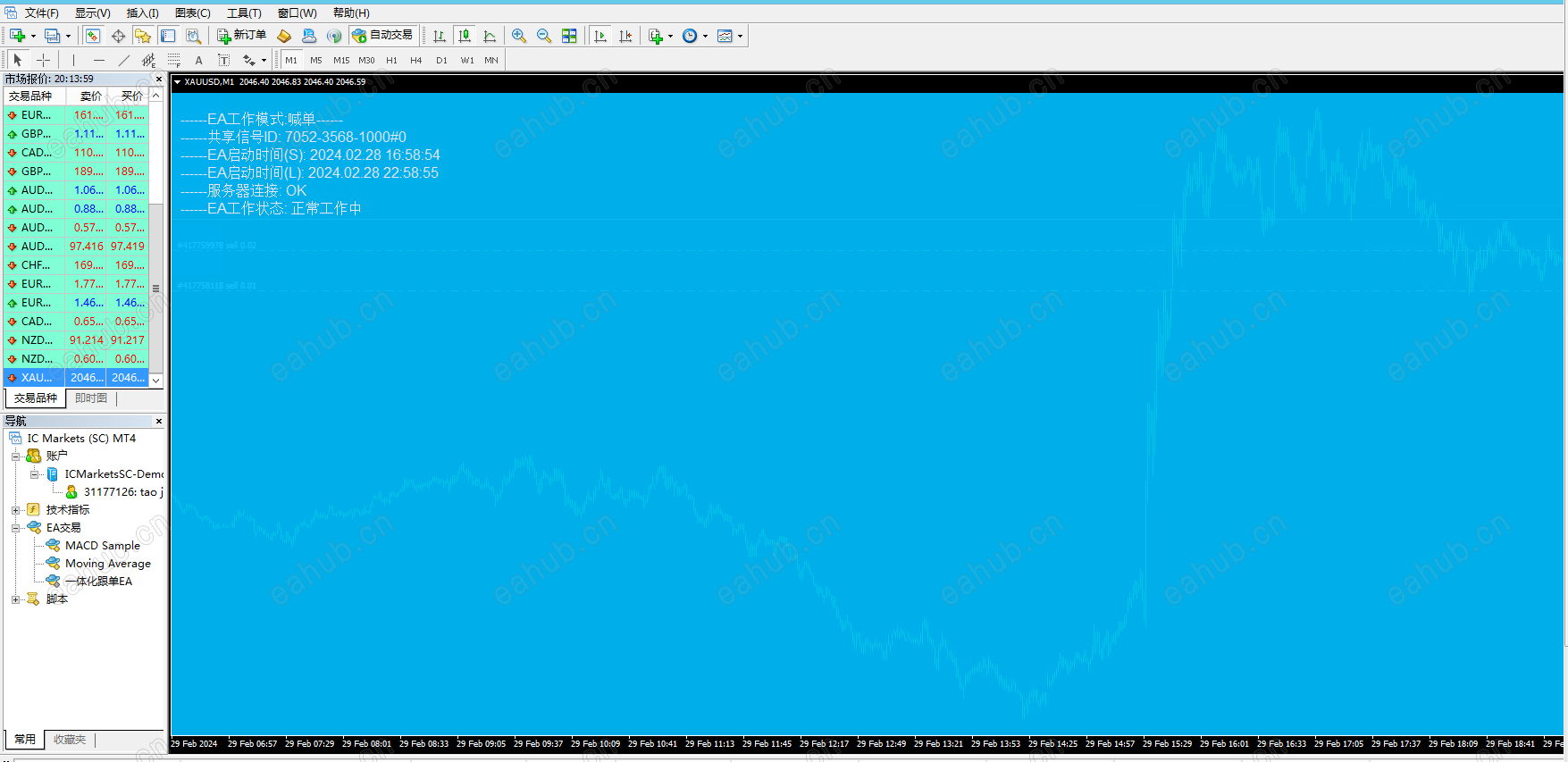The width and height of the screenshot is (1568, 762).
Task: Select the crosshair tool
Action: (43, 60)
